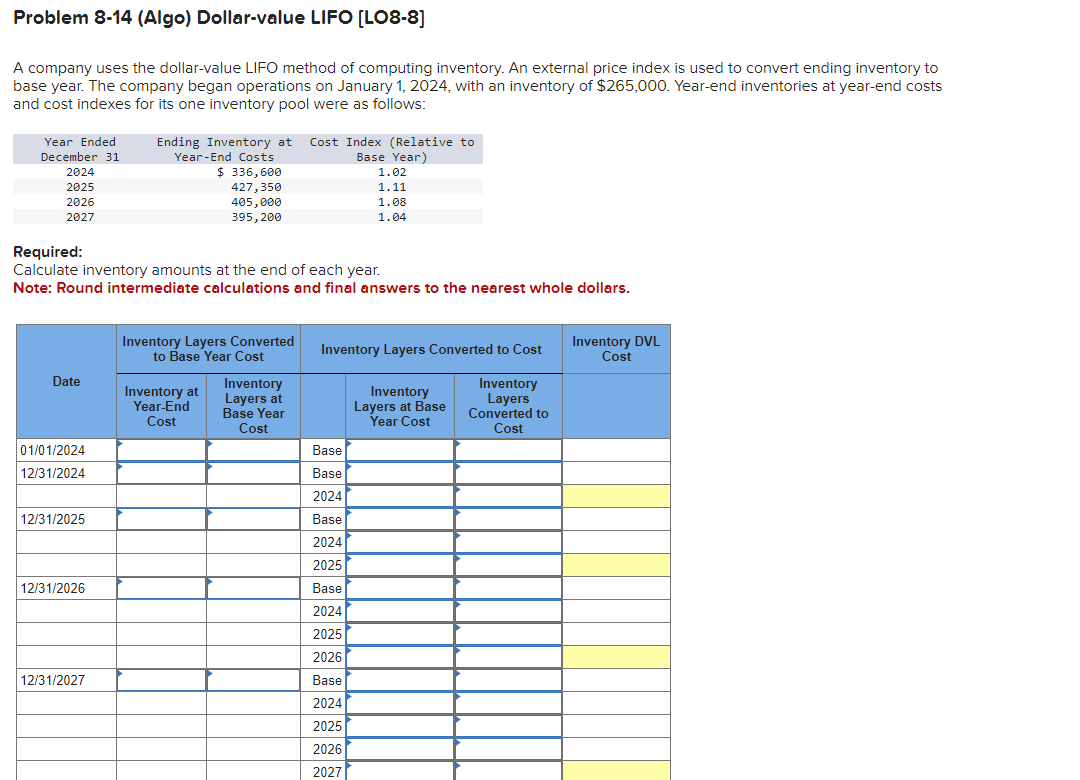
Task: Click the Date column header
Action: click(64, 380)
